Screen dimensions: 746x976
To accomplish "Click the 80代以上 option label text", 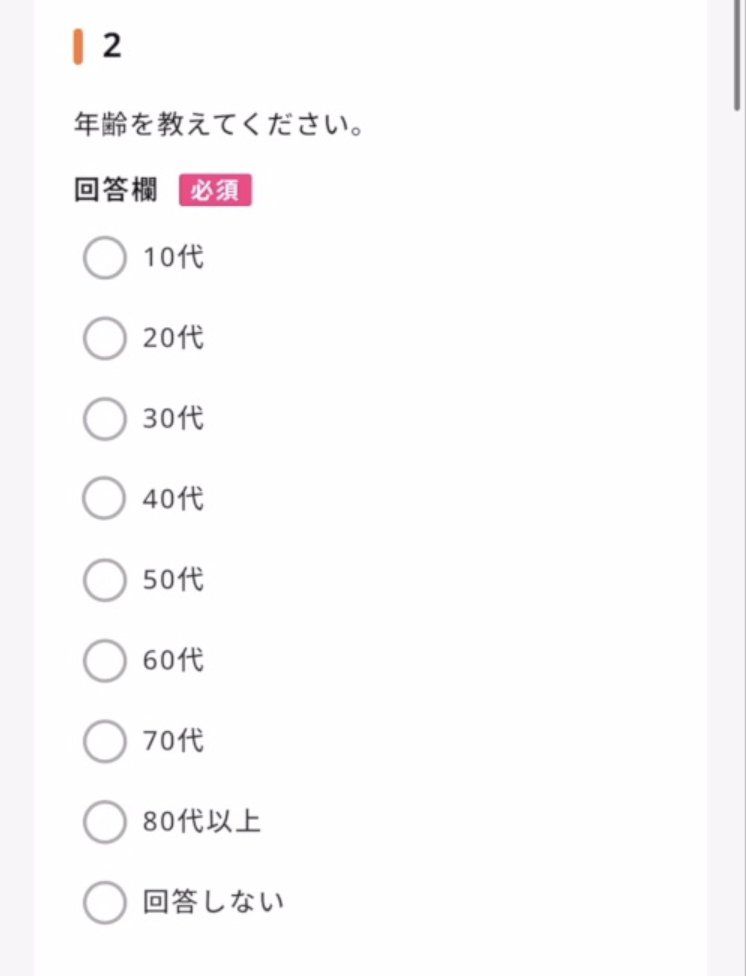I will coord(202,822).
